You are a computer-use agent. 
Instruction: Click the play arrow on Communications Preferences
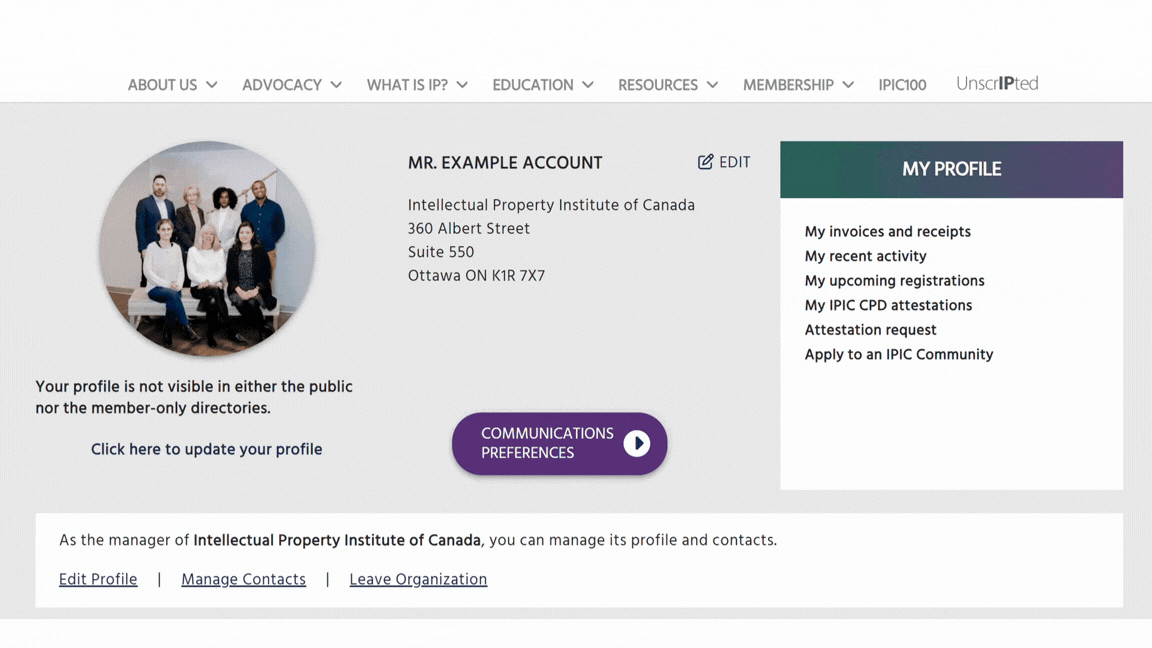tap(636, 443)
